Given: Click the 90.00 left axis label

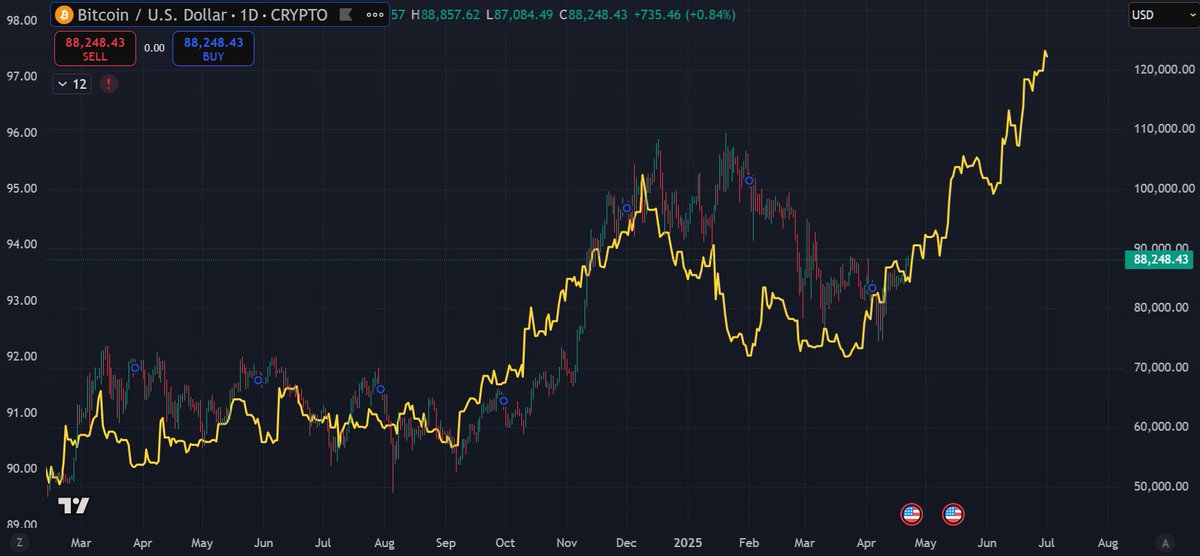Looking at the screenshot, I should [x=22, y=468].
